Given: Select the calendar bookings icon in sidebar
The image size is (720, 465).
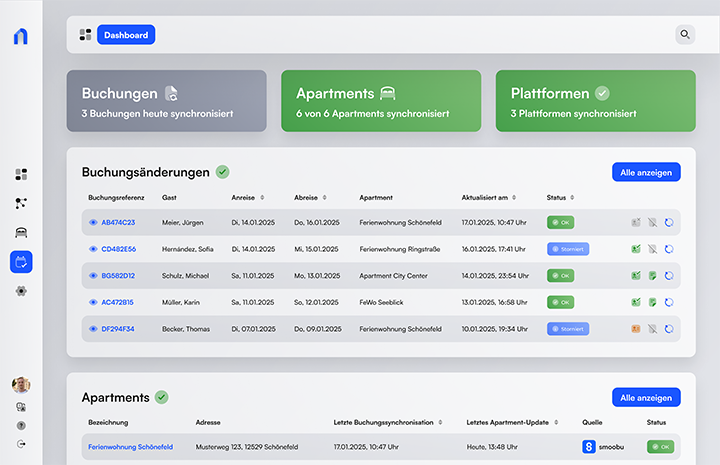Looking at the screenshot, I should pos(21,261).
